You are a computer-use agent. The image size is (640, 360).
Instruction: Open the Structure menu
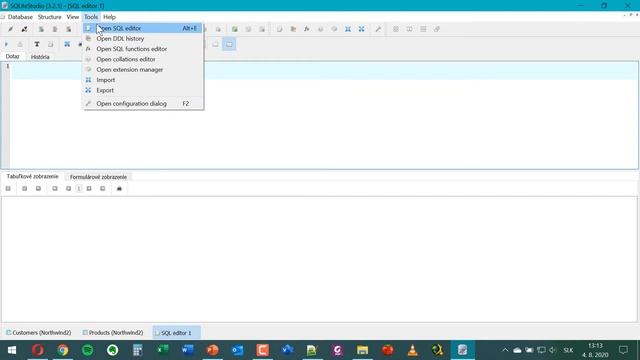(x=49, y=17)
